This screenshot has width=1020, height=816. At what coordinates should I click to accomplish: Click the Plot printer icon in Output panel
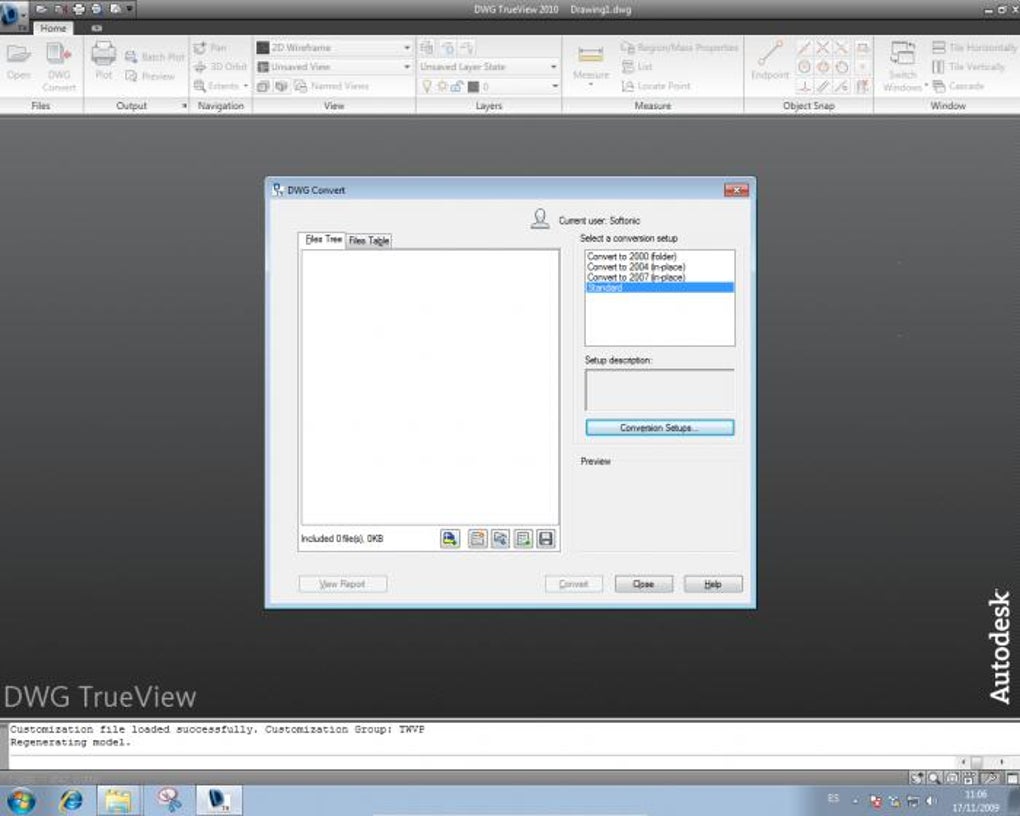tap(103, 54)
